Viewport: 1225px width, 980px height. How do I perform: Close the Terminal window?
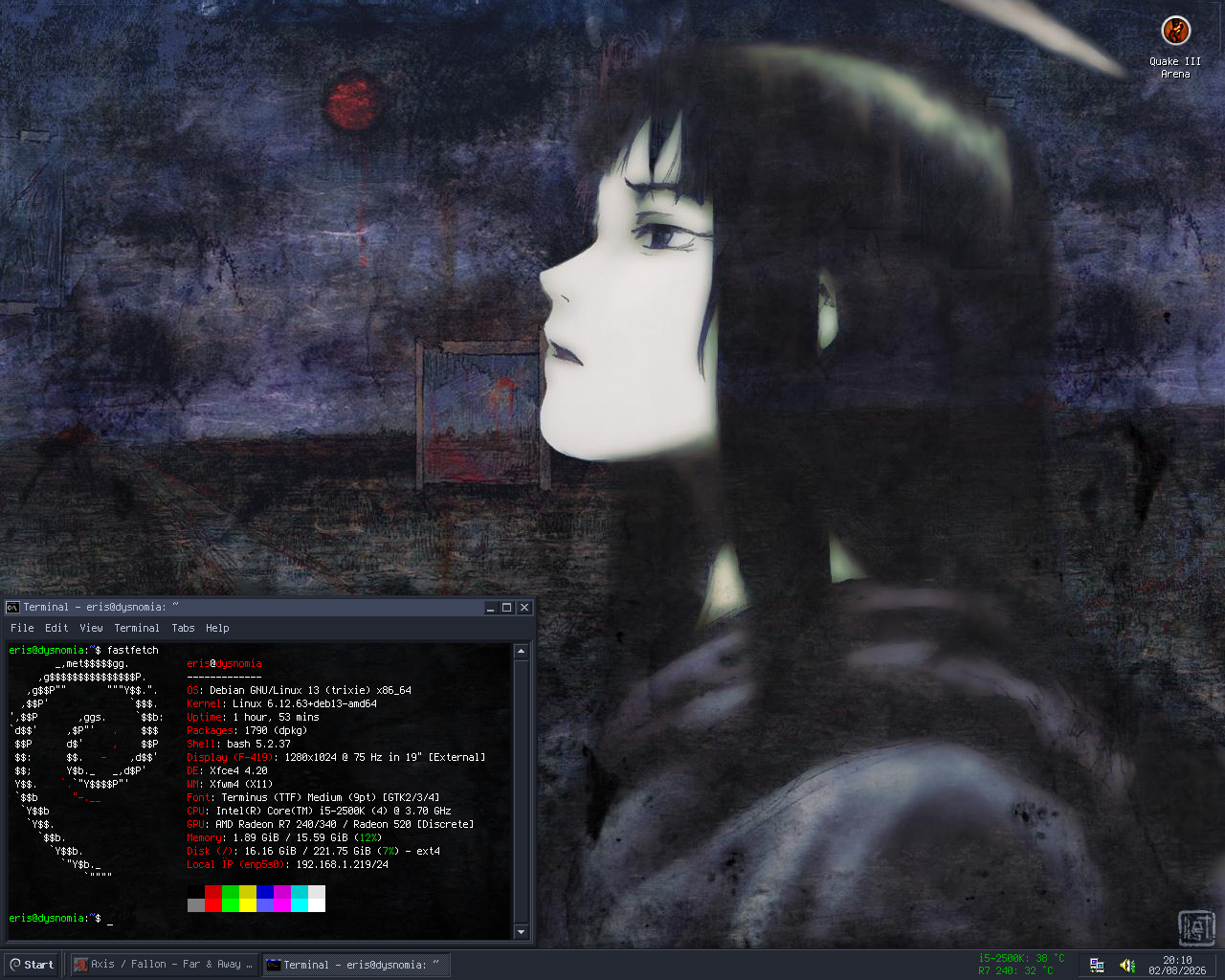click(x=524, y=608)
